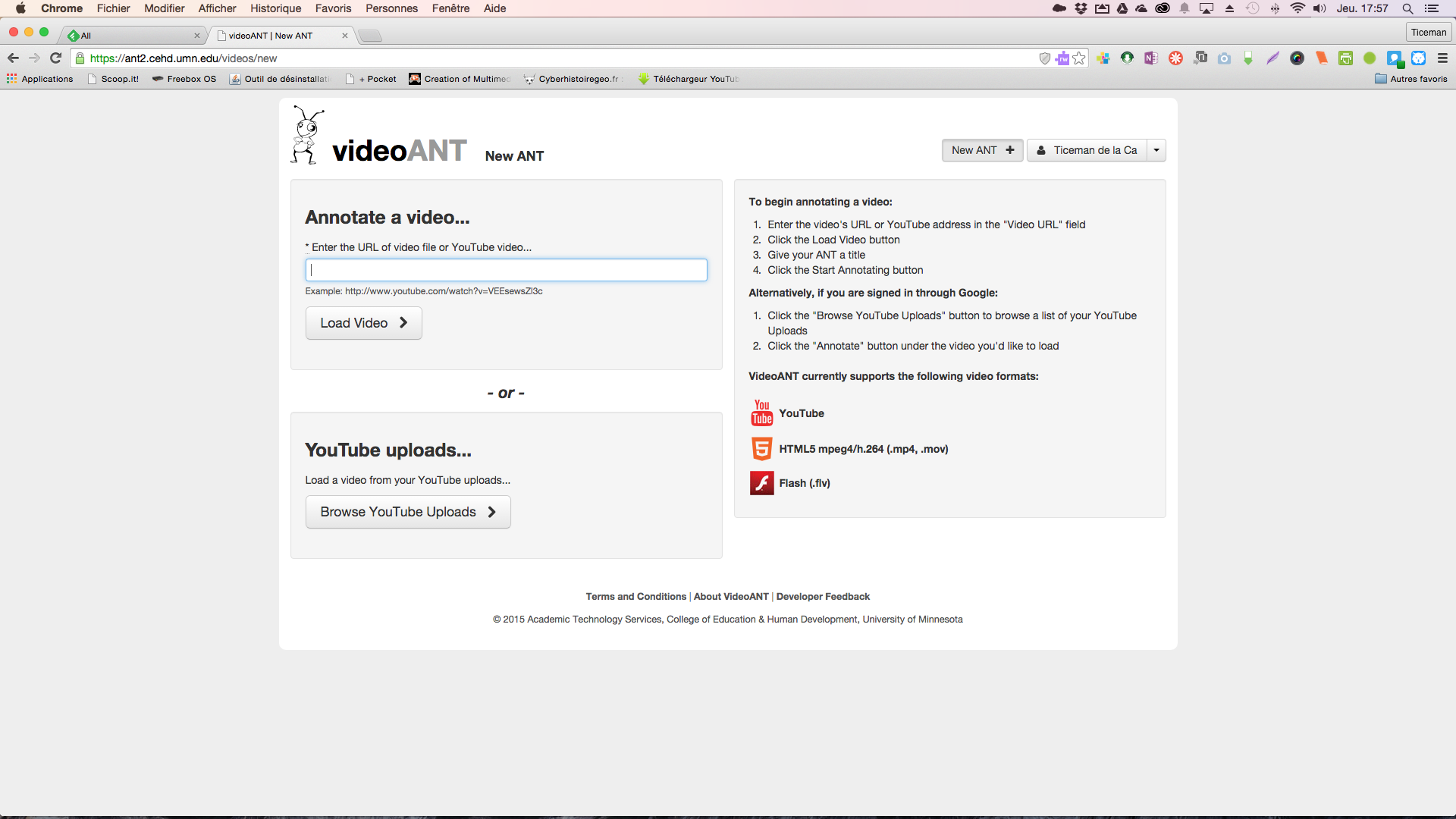Switch to the 'All' browser tab
Viewport: 1456px width, 819px height.
[x=133, y=36]
